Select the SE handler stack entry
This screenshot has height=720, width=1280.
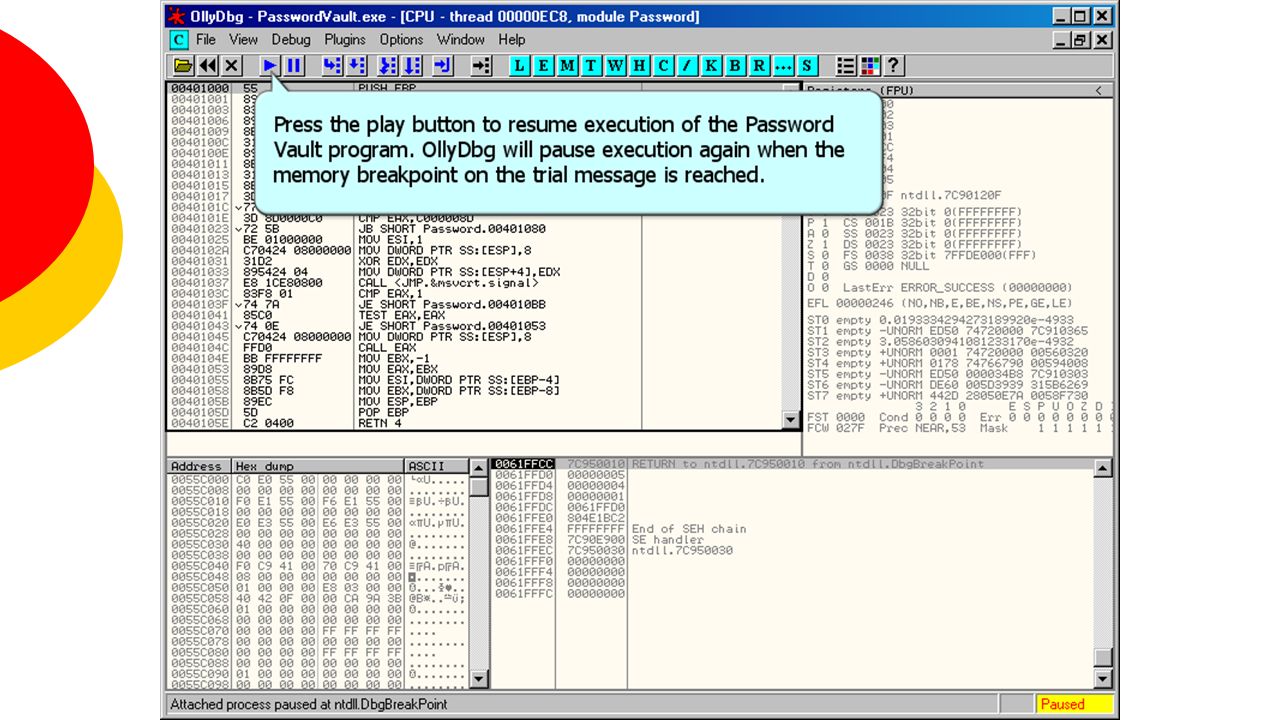tap(794, 540)
